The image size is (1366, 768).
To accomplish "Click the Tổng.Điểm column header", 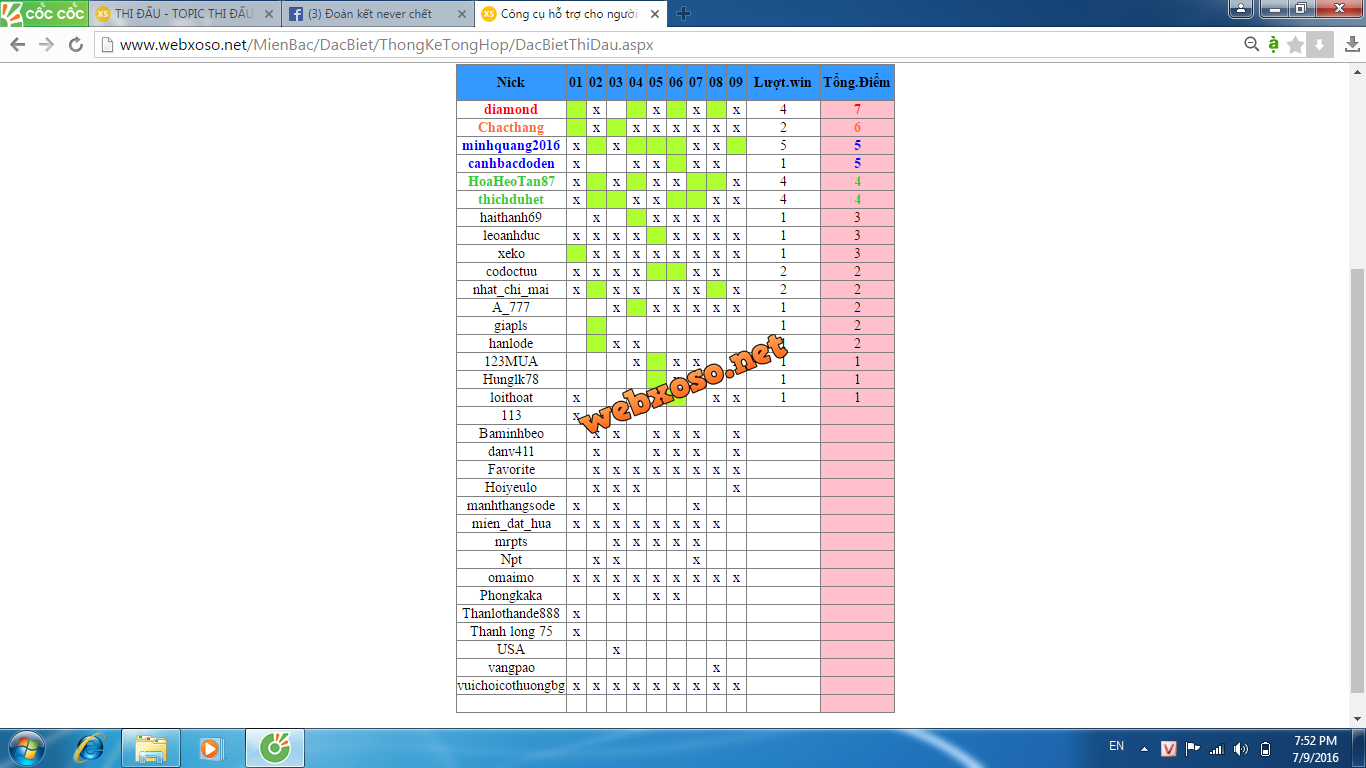I will coord(857,83).
